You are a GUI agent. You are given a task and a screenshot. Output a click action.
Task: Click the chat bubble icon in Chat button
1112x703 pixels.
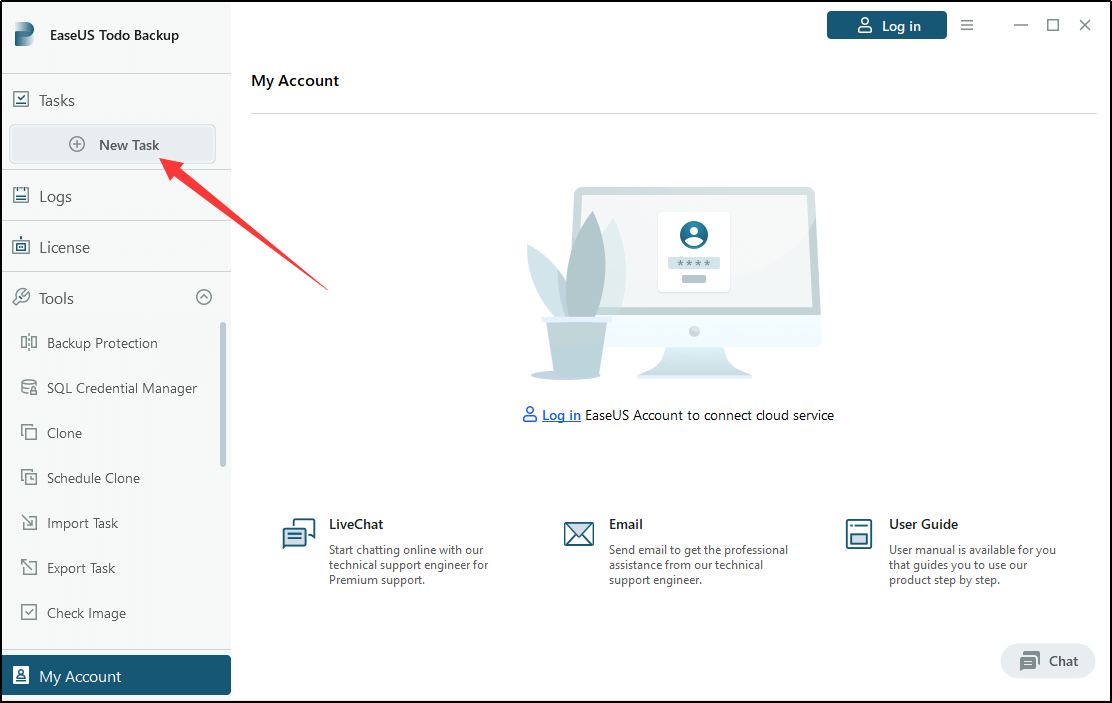click(1030, 661)
